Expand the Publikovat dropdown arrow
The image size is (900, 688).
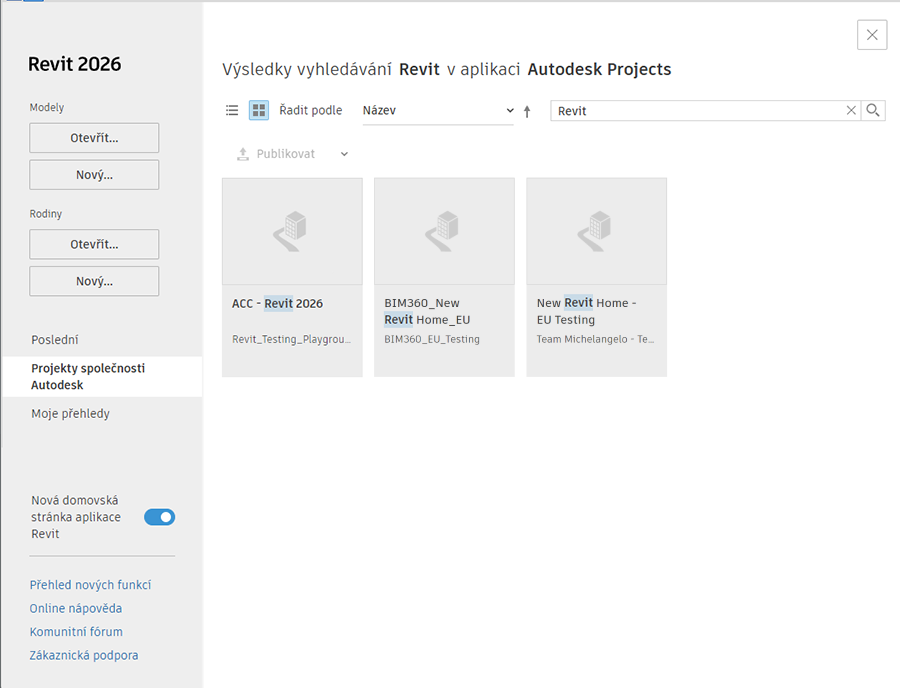pos(344,154)
